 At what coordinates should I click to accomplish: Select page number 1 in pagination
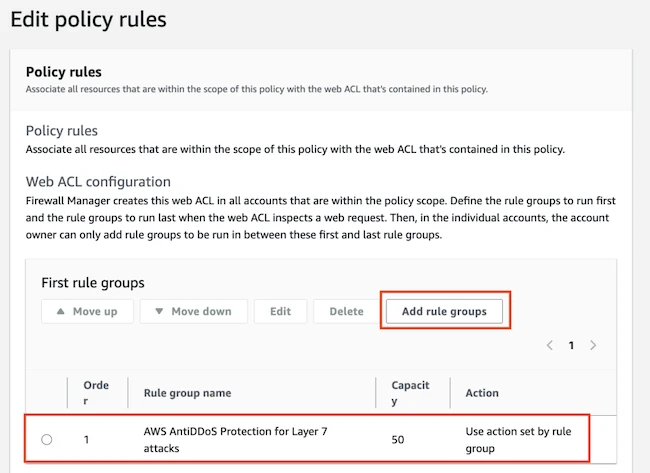point(571,345)
